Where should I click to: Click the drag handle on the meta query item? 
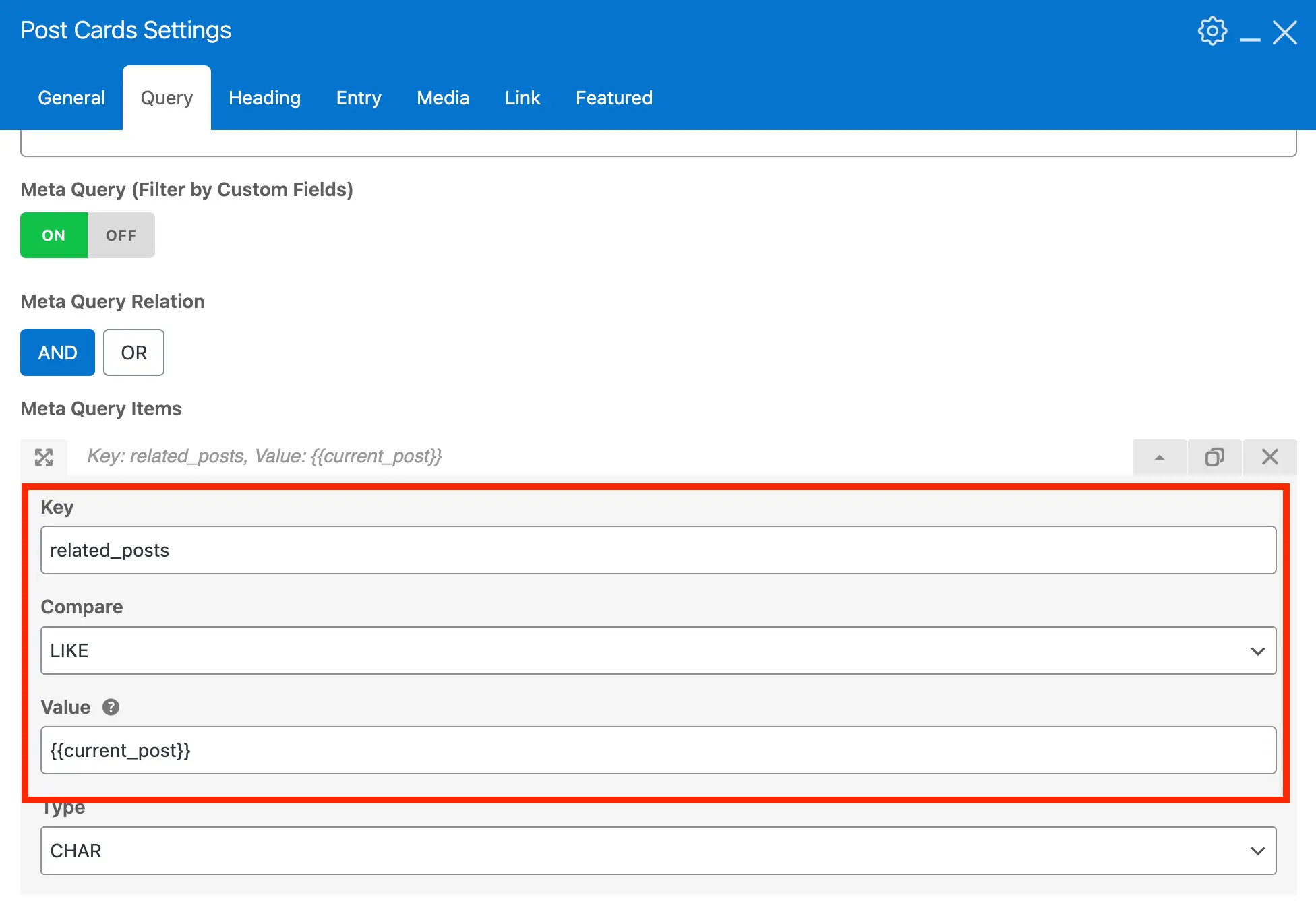click(43, 456)
